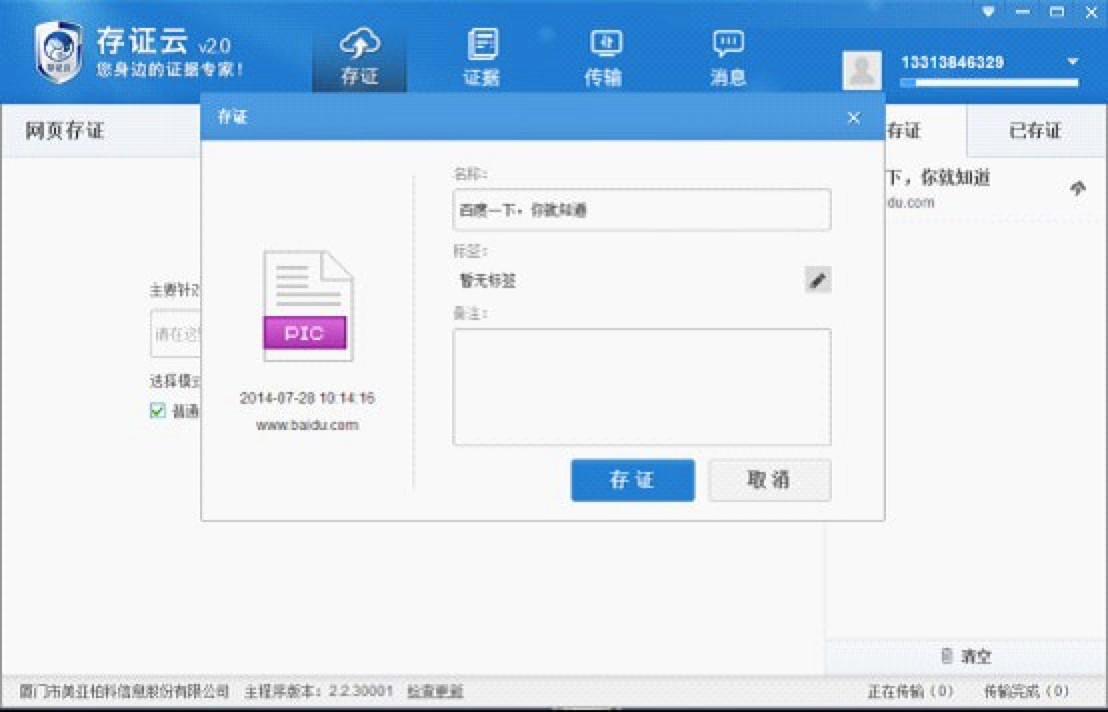Click the blue 存证 button
This screenshot has width=1108, height=712.
[x=632, y=480]
